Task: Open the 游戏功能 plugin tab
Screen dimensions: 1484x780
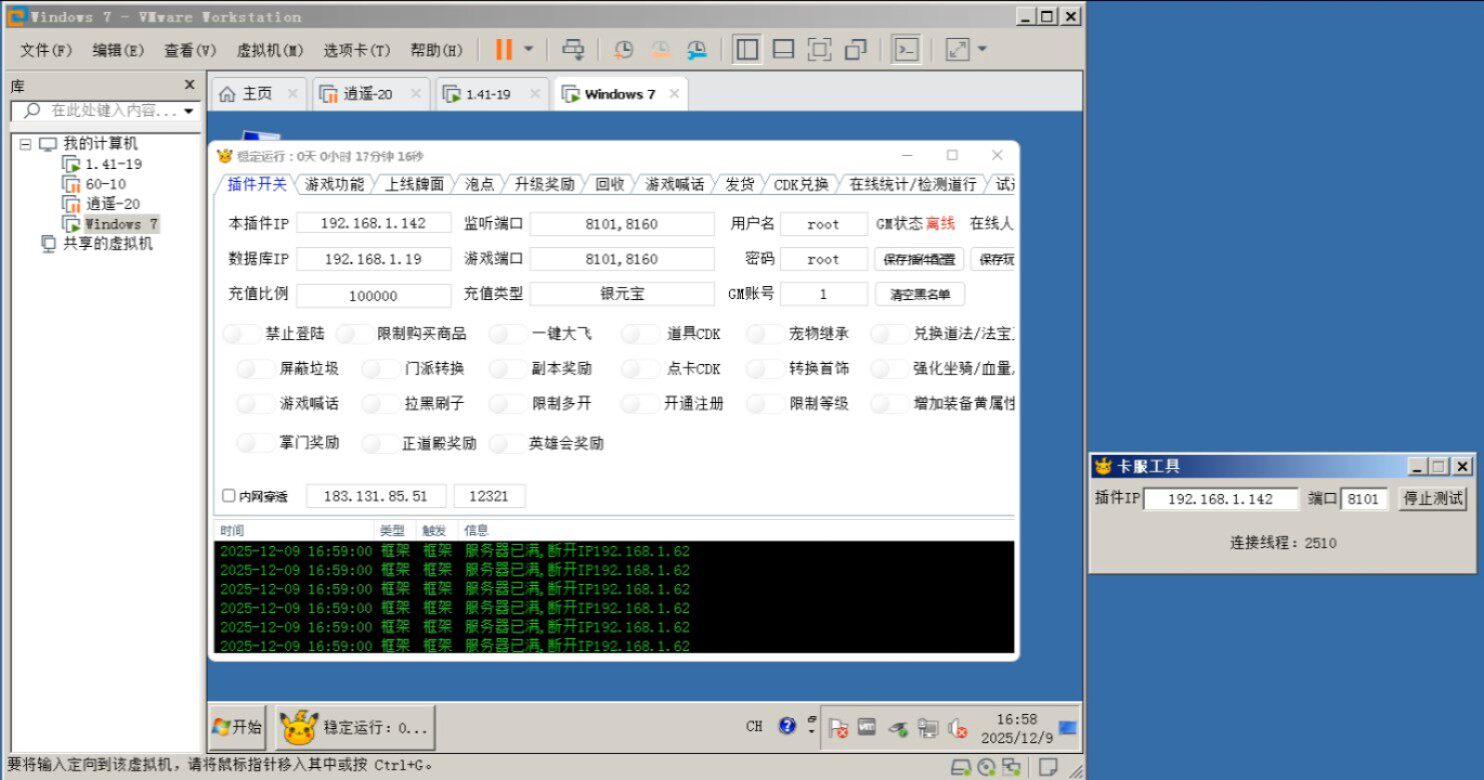Action: pos(335,184)
